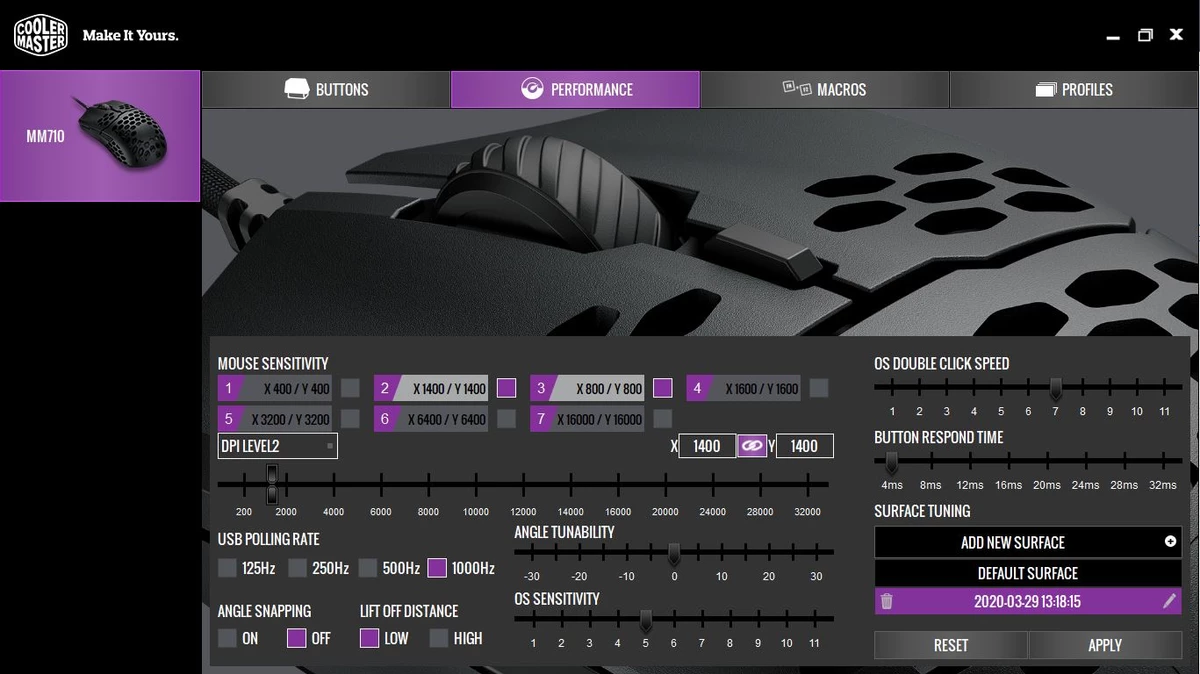Click the X/Y DPI link chain icon
Screen dimensions: 1200x674
752,446
